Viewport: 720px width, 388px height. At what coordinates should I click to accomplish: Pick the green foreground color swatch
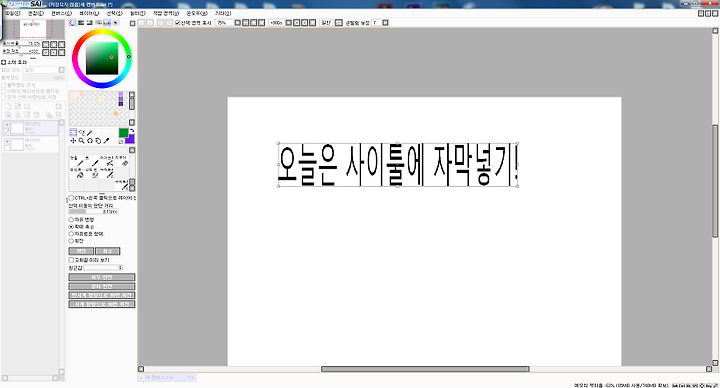[123, 133]
